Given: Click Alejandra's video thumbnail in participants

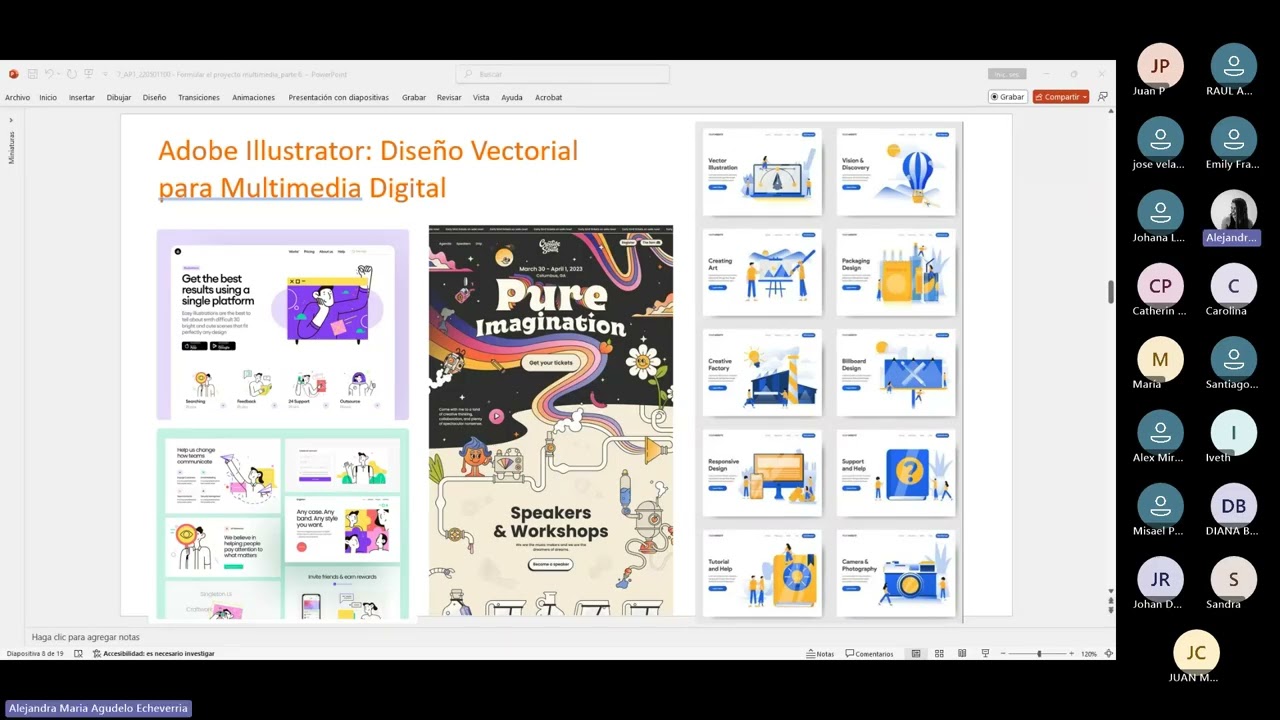Looking at the screenshot, I should [x=1234, y=213].
